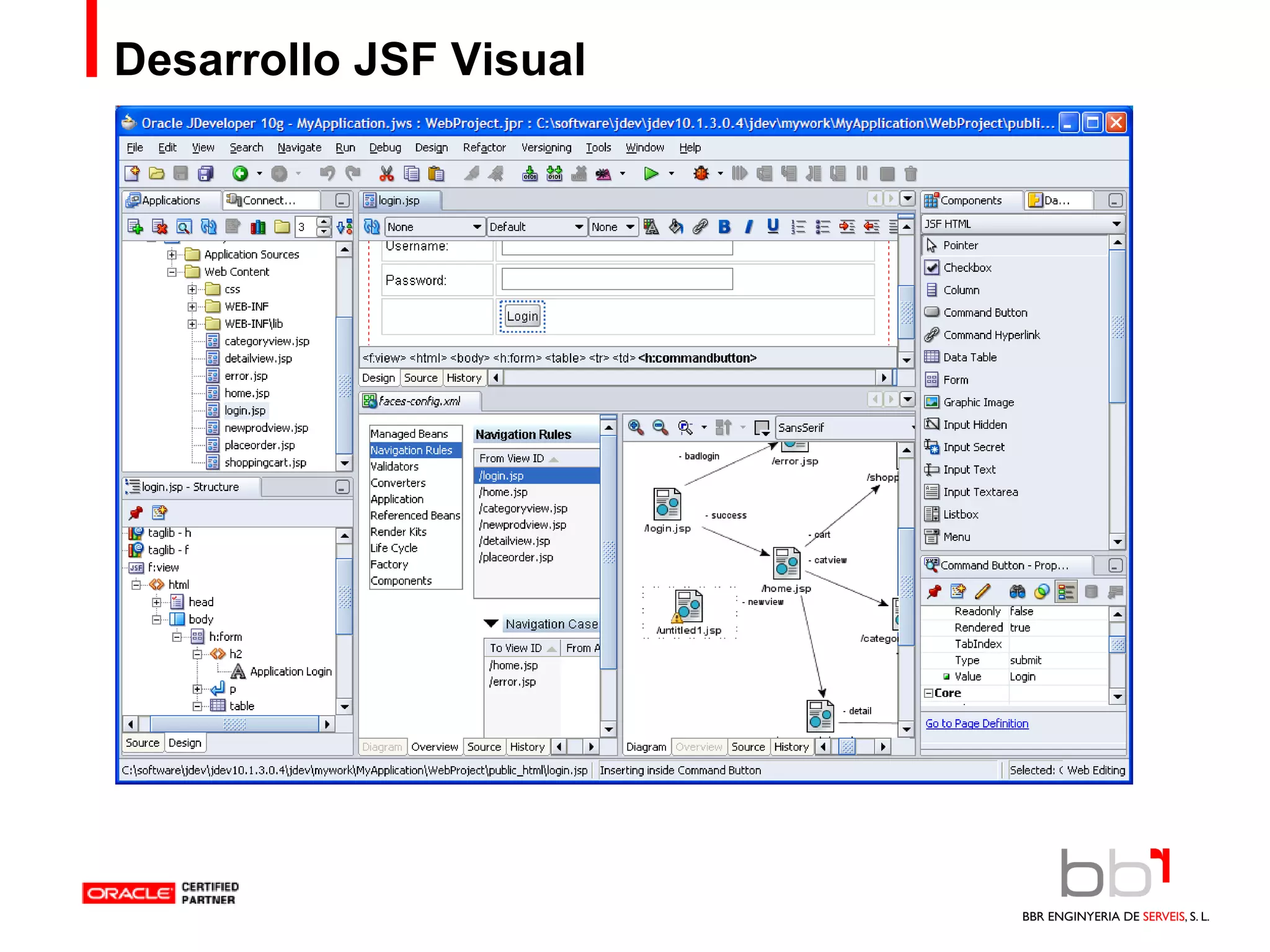Select the Pointer tool in Components palette
1270x952 pixels.
[x=1015, y=245]
